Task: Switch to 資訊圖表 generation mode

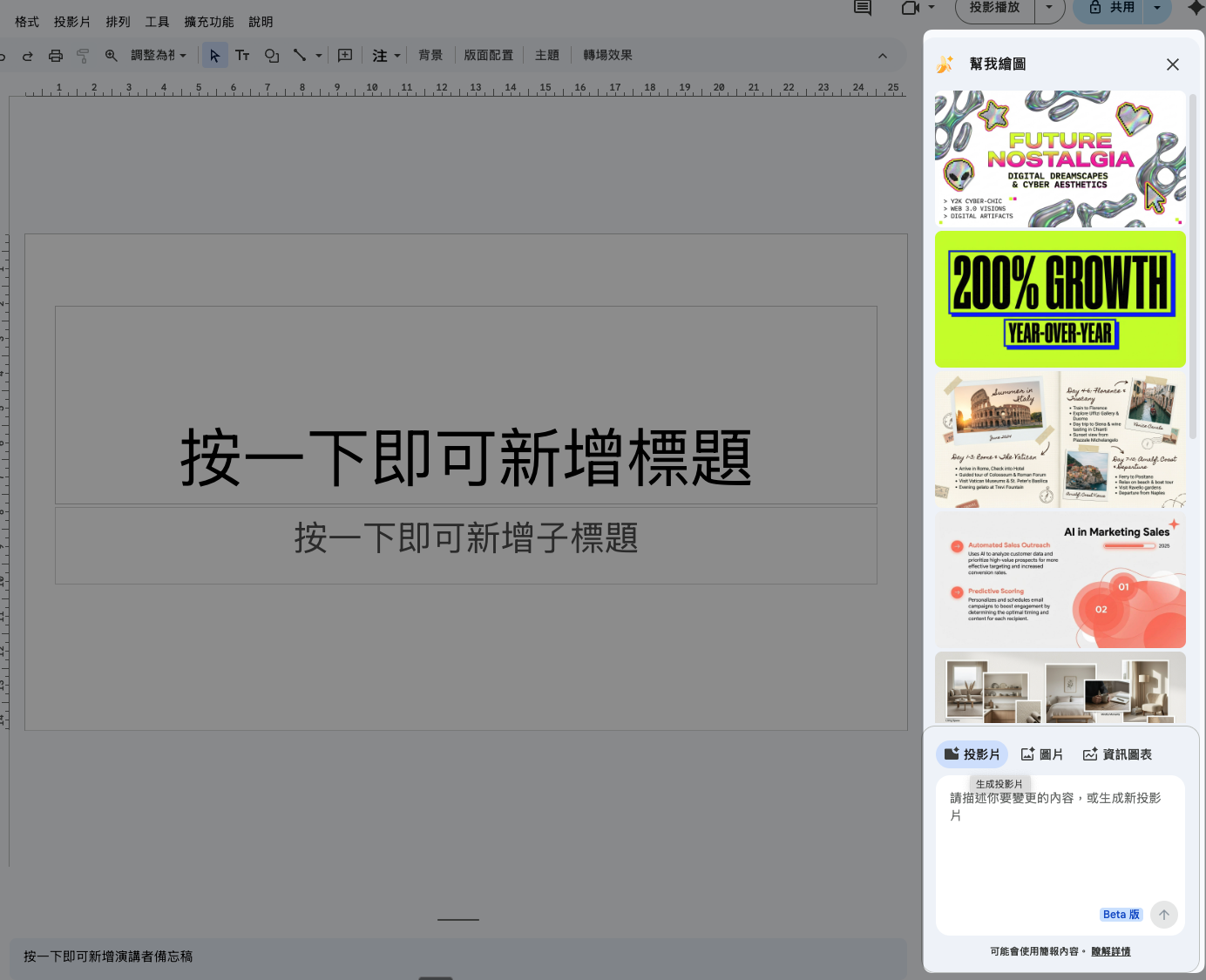Action: pos(1117,754)
